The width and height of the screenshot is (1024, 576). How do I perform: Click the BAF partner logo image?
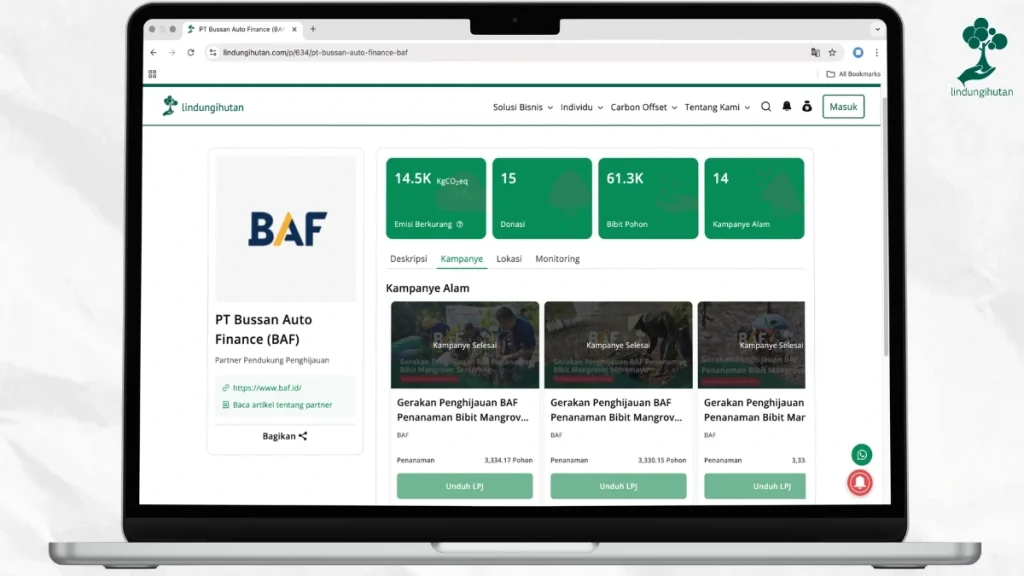(x=286, y=229)
